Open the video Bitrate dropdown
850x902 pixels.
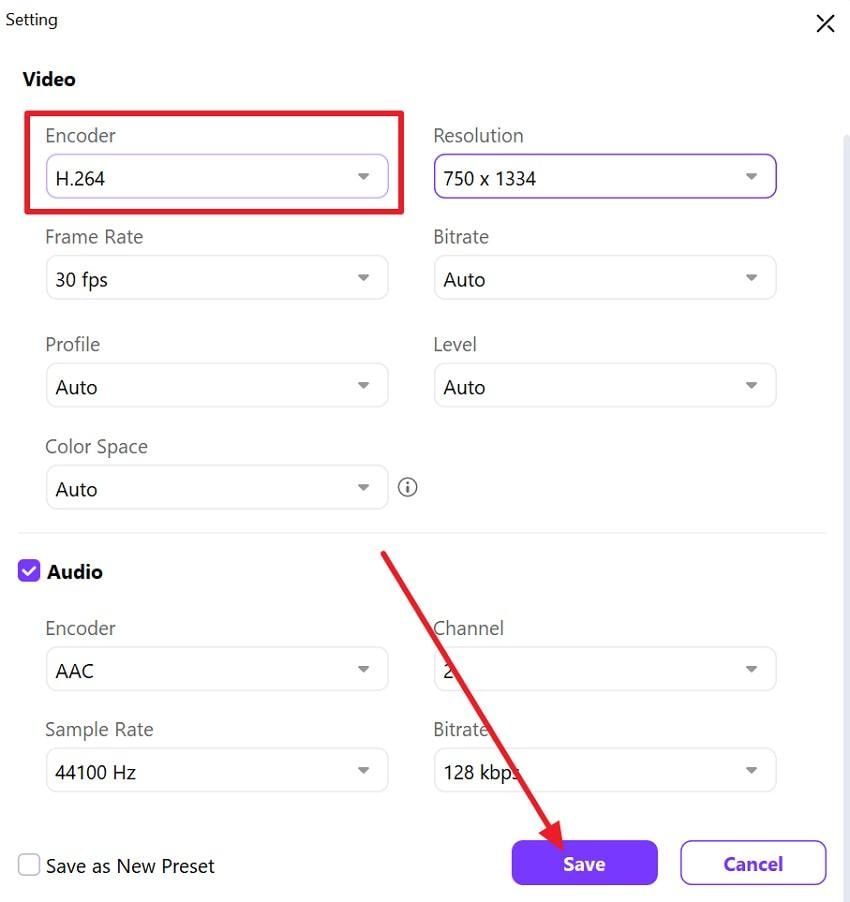pyautogui.click(x=751, y=278)
